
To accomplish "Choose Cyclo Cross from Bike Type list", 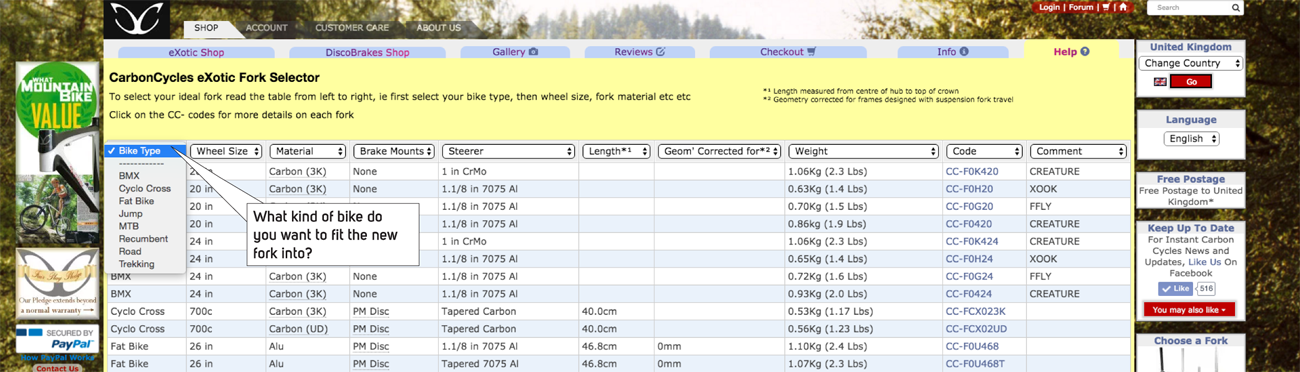I will tap(144, 189).
